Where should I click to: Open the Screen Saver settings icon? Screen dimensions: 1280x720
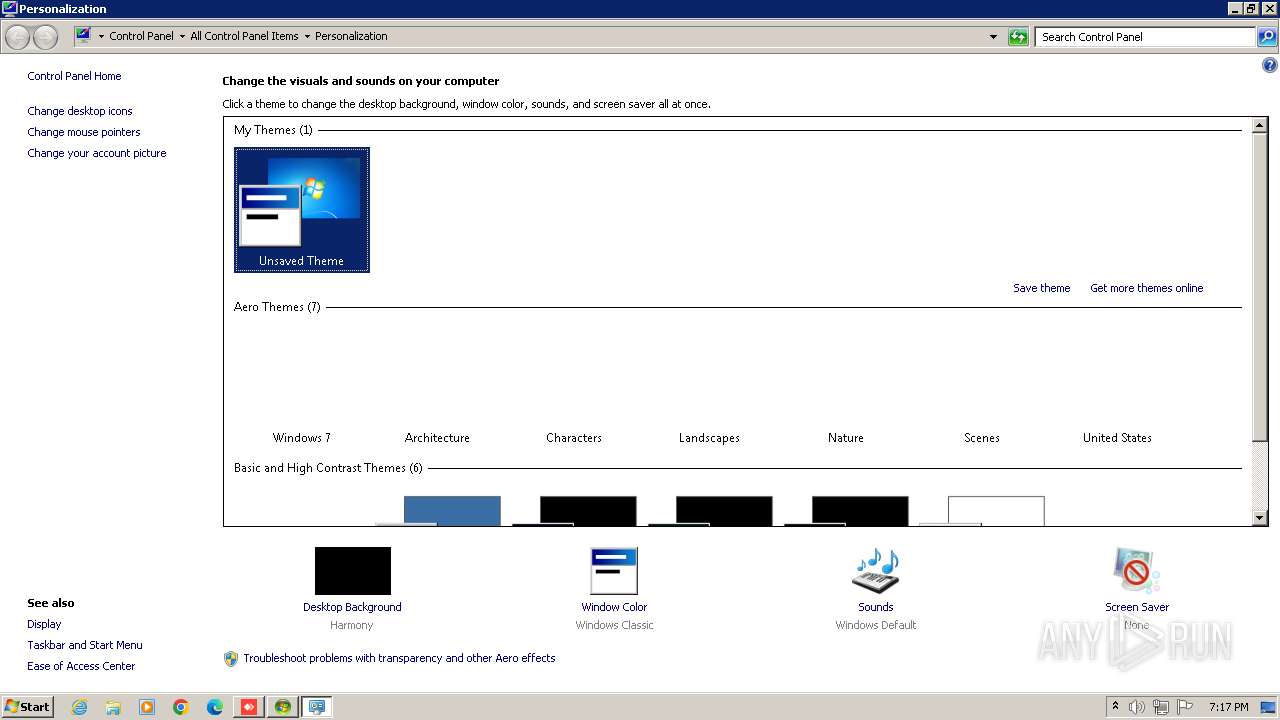[x=1137, y=571]
